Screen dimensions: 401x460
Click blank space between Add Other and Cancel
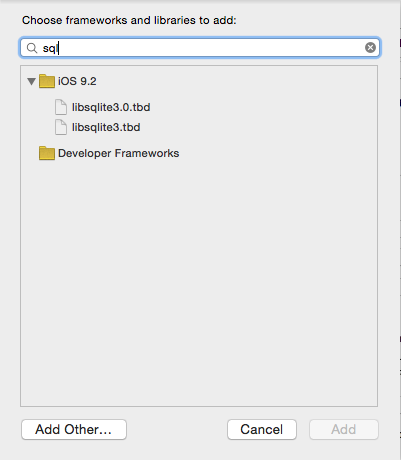tap(177, 429)
